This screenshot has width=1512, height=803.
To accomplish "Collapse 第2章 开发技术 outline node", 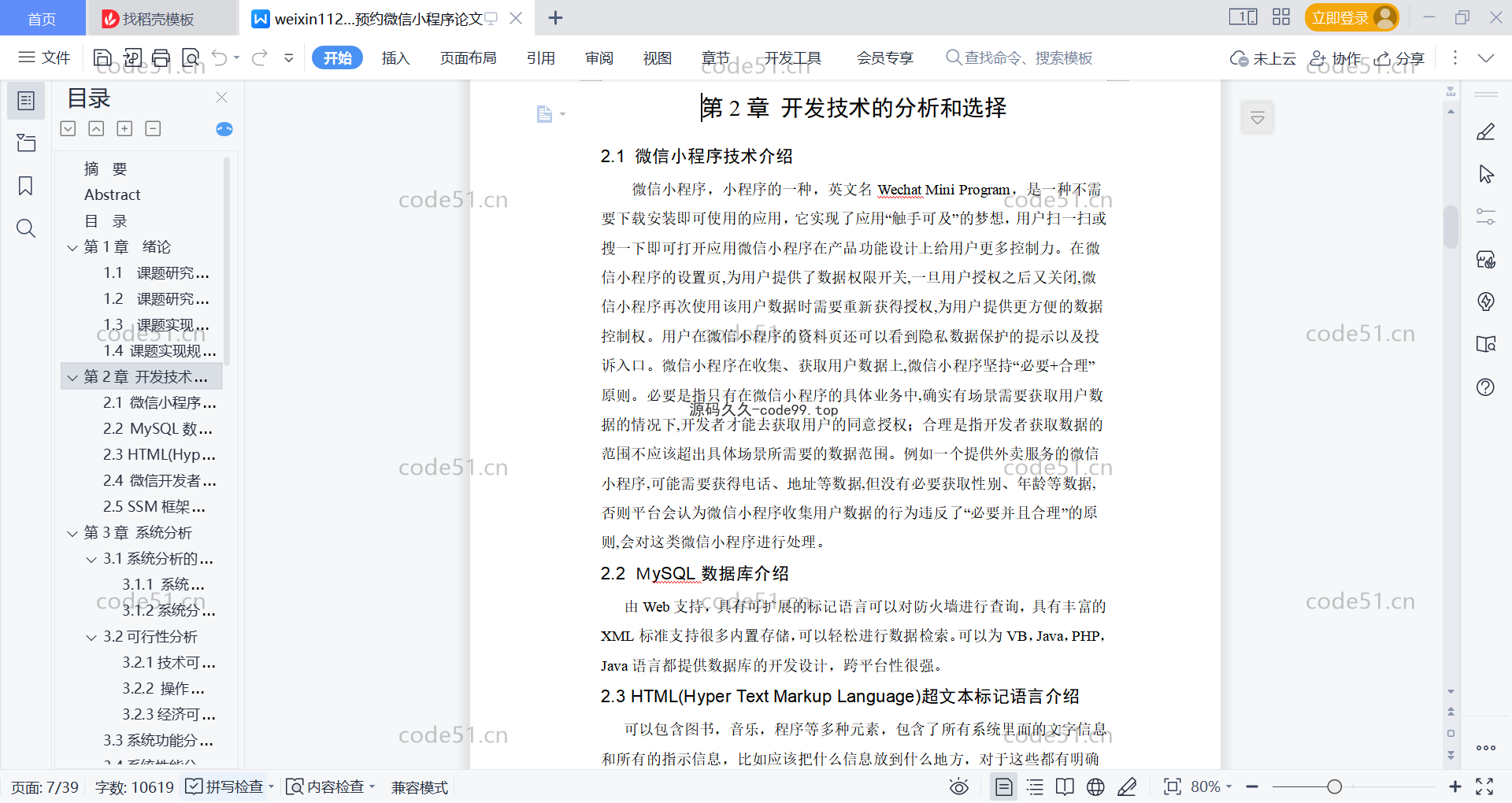I will pos(72,377).
